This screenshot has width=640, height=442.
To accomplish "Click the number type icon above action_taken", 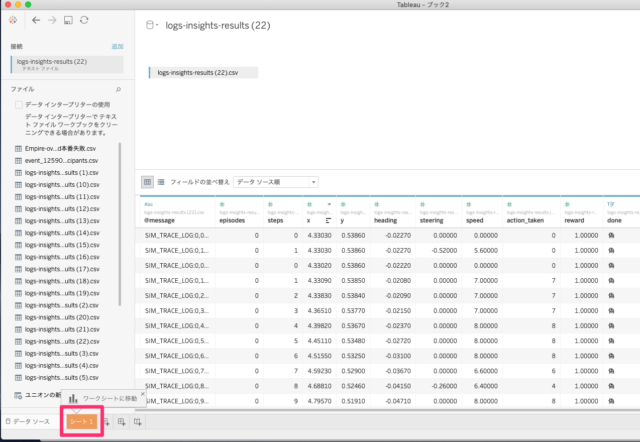I will [x=509, y=204].
